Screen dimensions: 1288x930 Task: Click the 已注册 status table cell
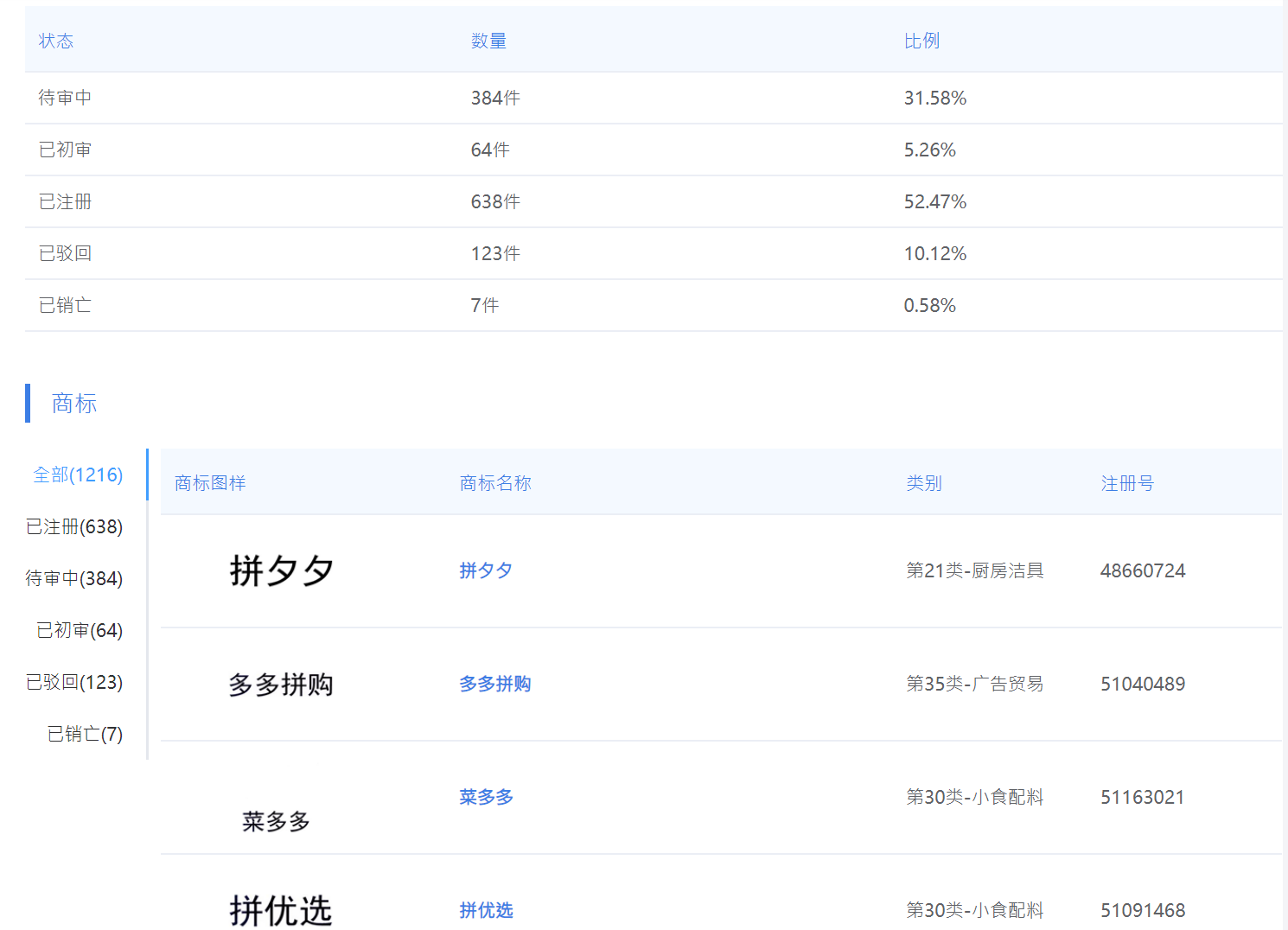point(65,201)
